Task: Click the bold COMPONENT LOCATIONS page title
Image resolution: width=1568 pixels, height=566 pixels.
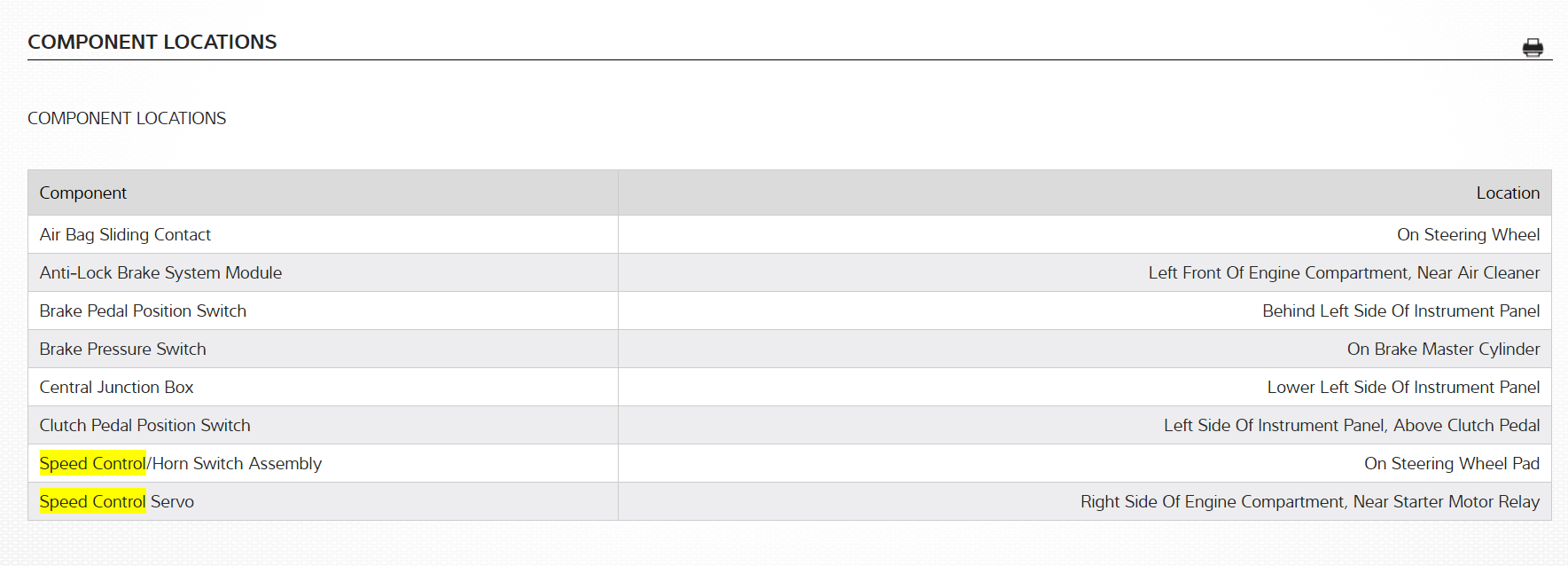Action: (152, 42)
